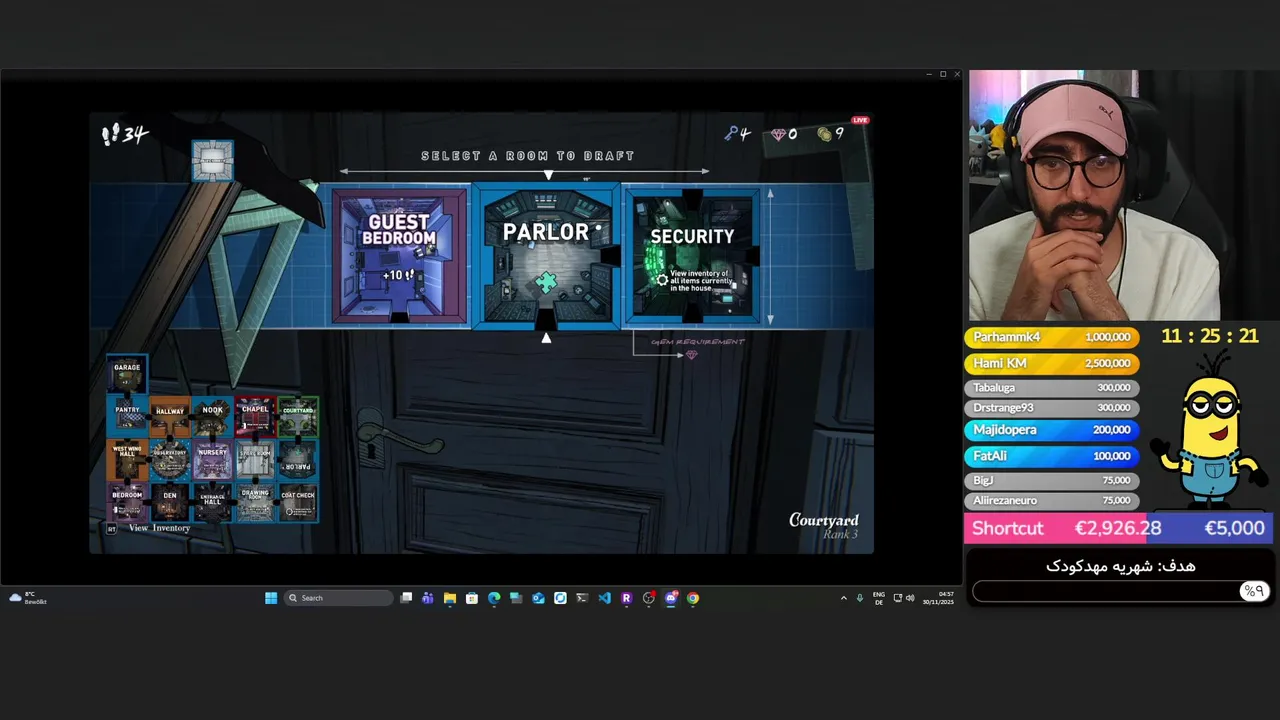
Task: Click the Windows taskbar Search box
Action: click(x=338, y=598)
